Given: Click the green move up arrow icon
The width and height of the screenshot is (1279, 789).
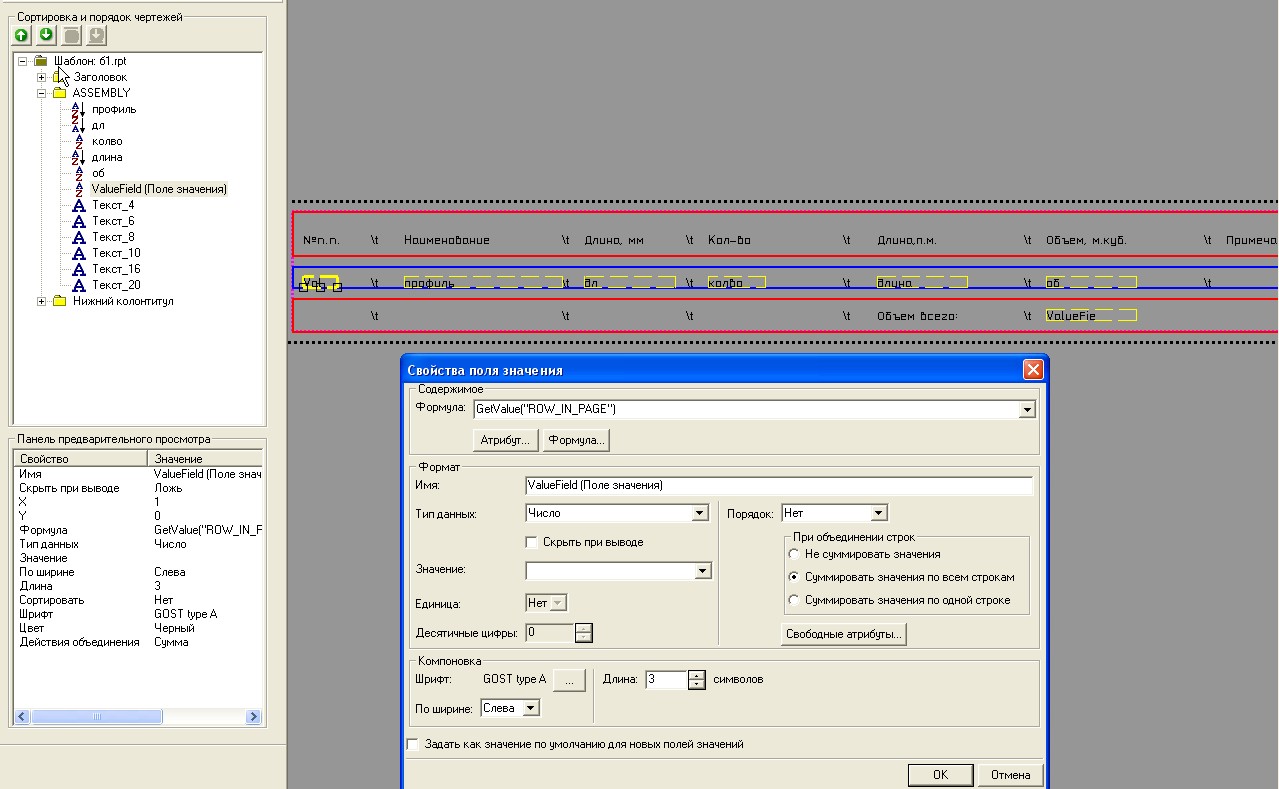Looking at the screenshot, I should (22, 35).
